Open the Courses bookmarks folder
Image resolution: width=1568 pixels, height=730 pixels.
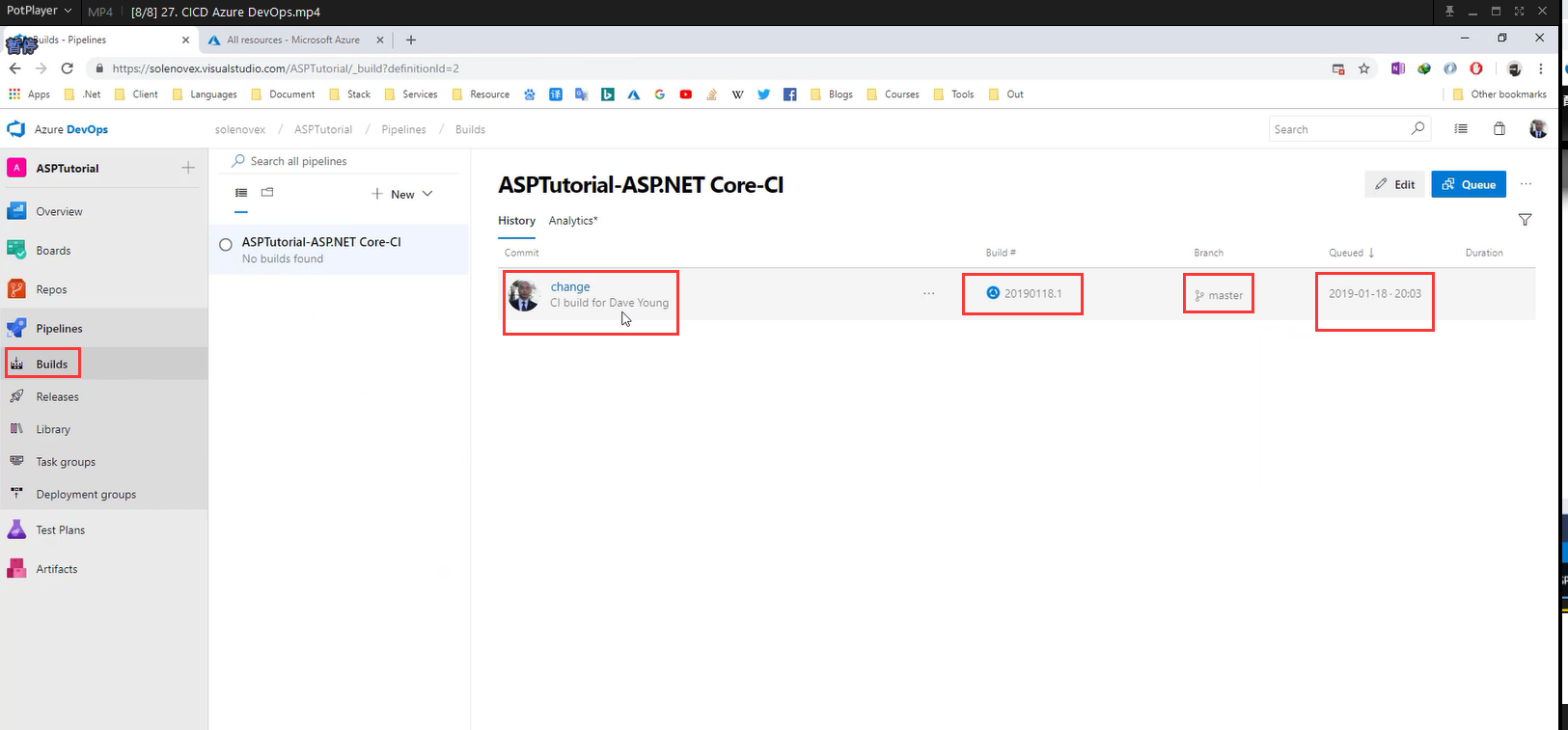point(894,95)
